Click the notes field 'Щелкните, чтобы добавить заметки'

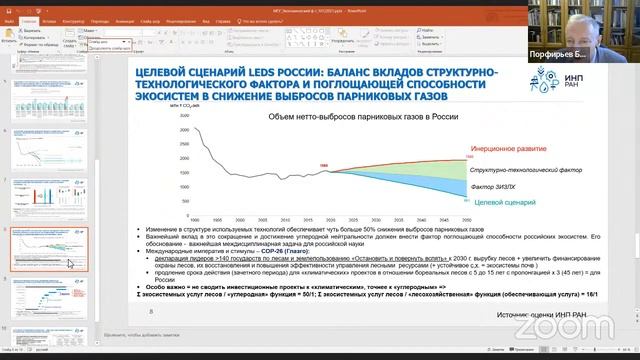(x=142, y=335)
